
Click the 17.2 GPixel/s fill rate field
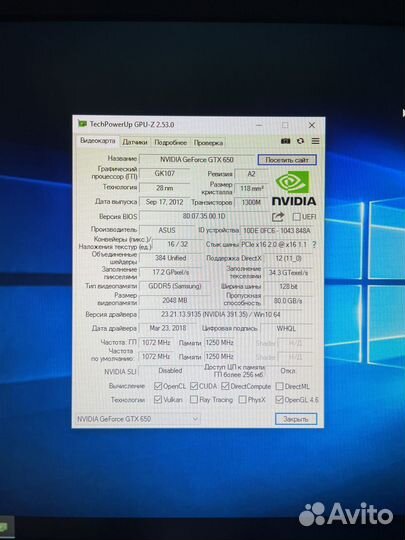(170, 272)
